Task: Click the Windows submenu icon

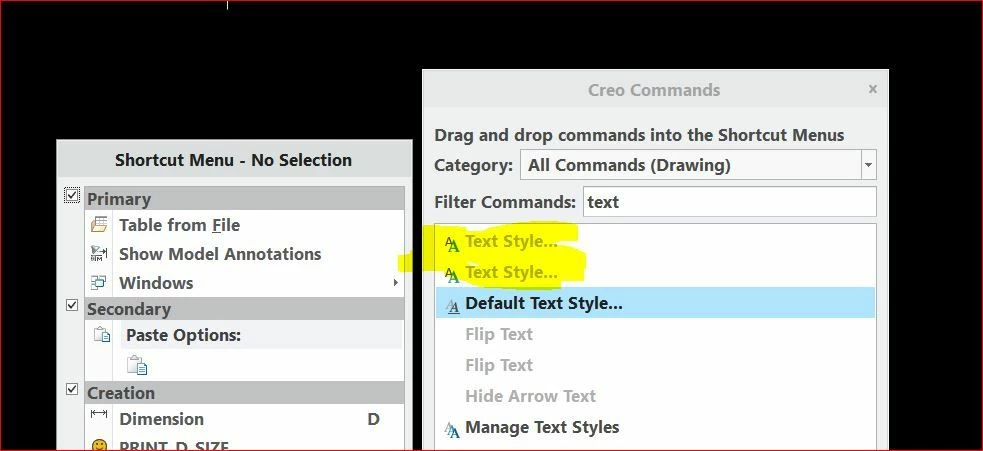Action: point(98,282)
